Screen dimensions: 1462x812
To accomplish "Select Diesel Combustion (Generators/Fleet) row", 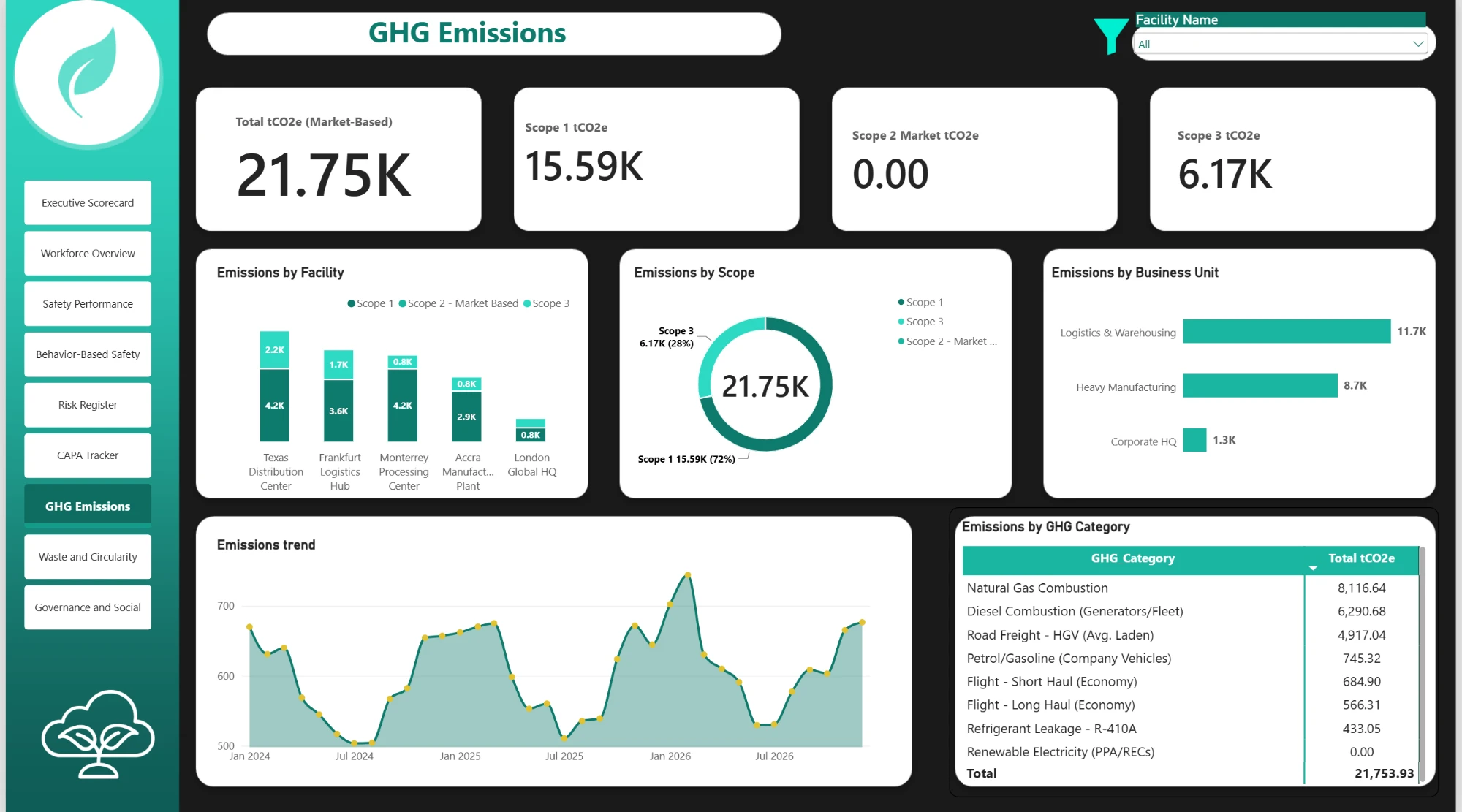I will point(1190,611).
